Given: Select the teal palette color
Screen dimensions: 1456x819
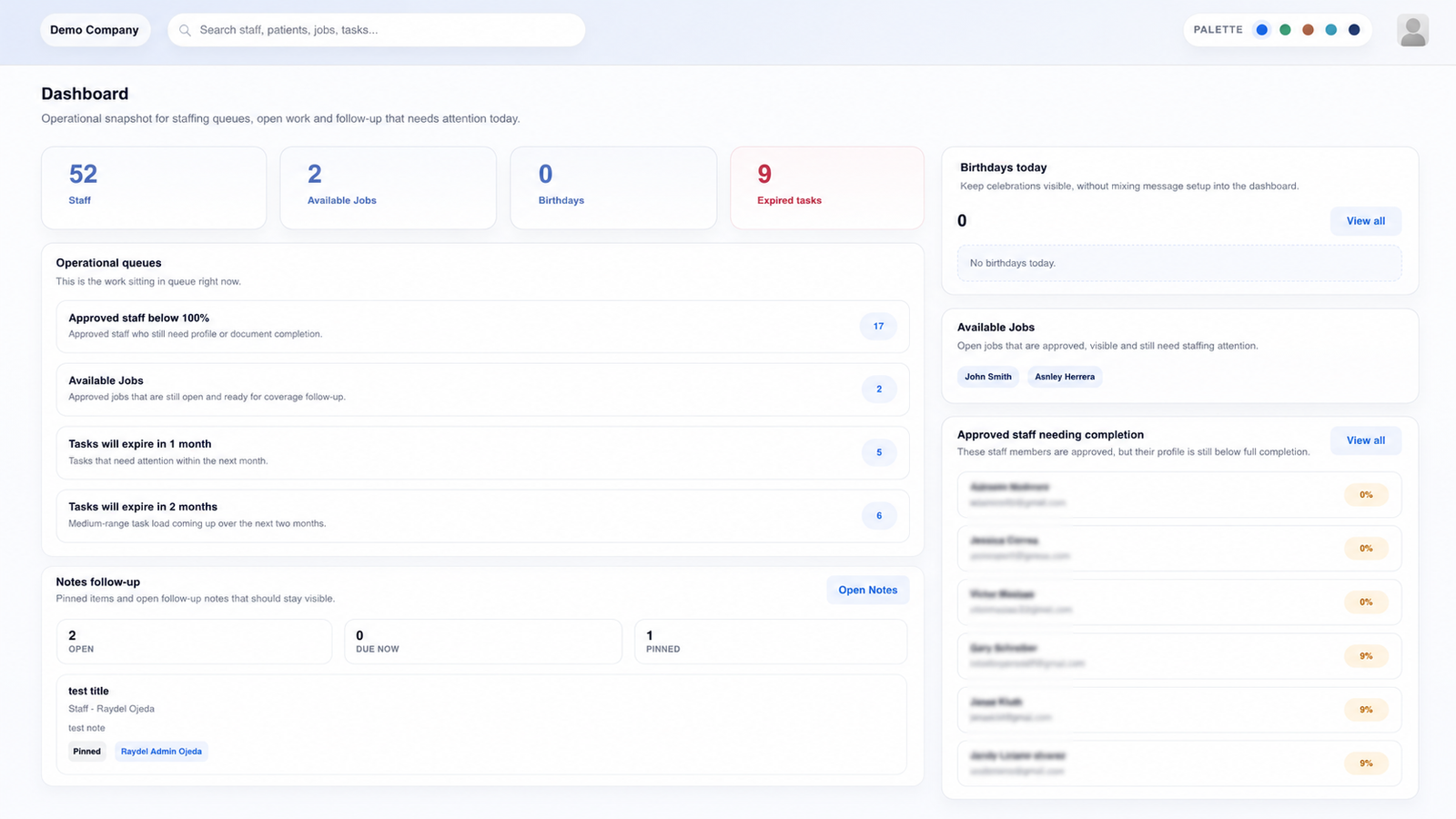Looking at the screenshot, I should coord(1331,30).
